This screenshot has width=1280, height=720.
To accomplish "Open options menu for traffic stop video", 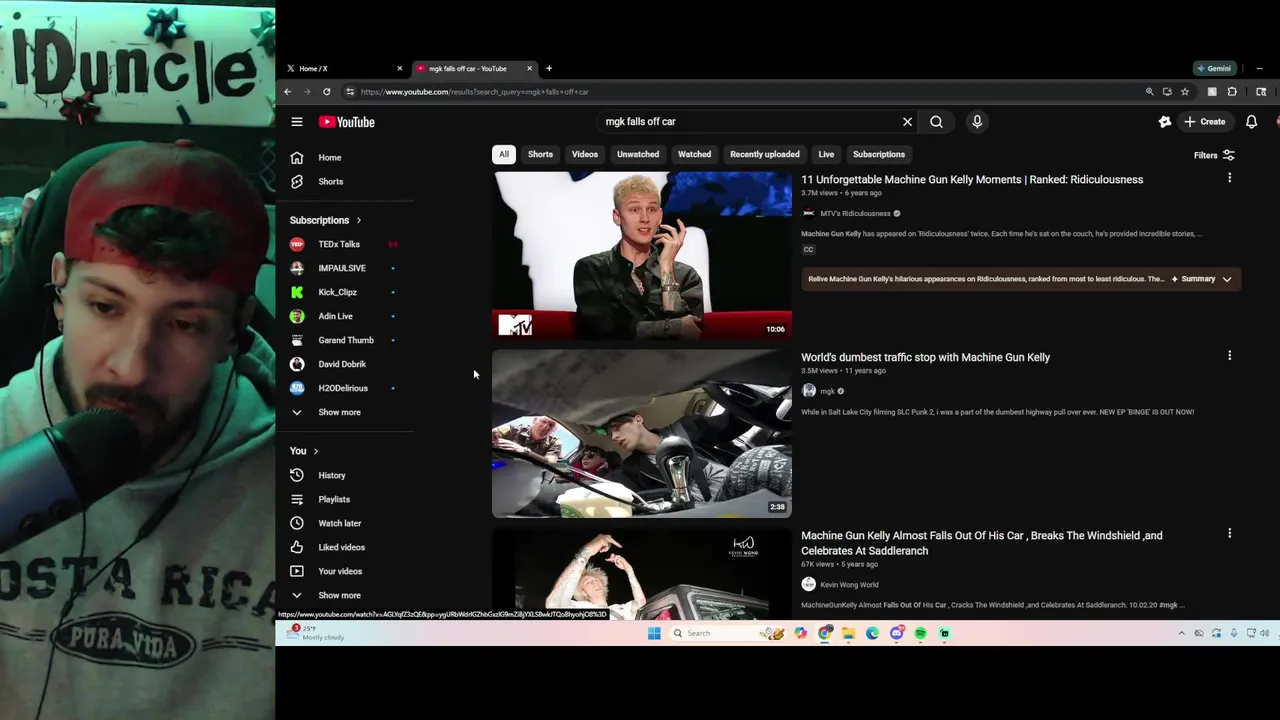I will [x=1229, y=355].
